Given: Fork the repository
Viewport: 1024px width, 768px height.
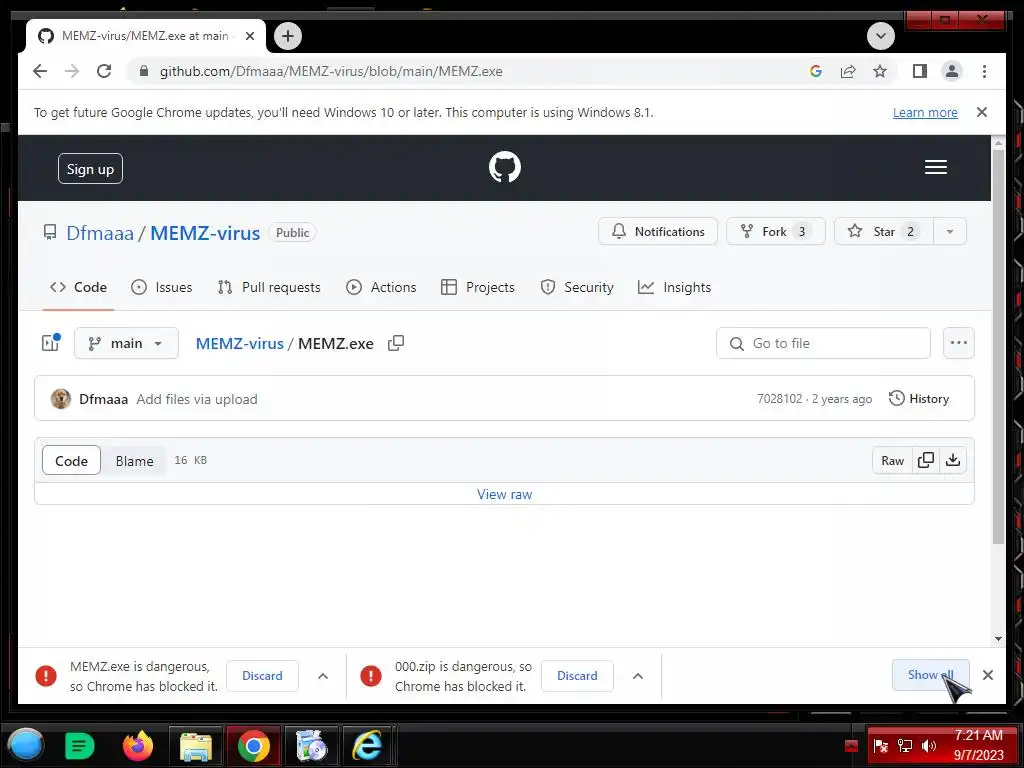Looking at the screenshot, I should pyautogui.click(x=775, y=232).
